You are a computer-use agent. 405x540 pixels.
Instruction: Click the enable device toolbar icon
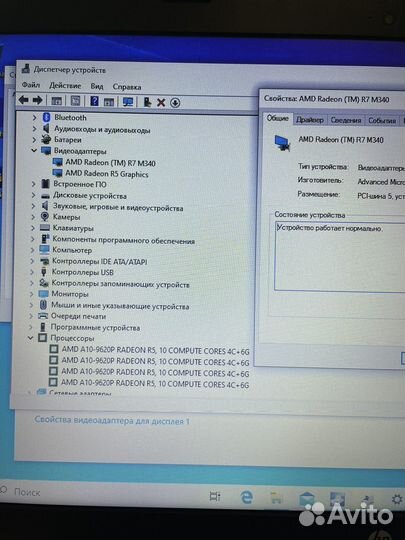click(147, 102)
